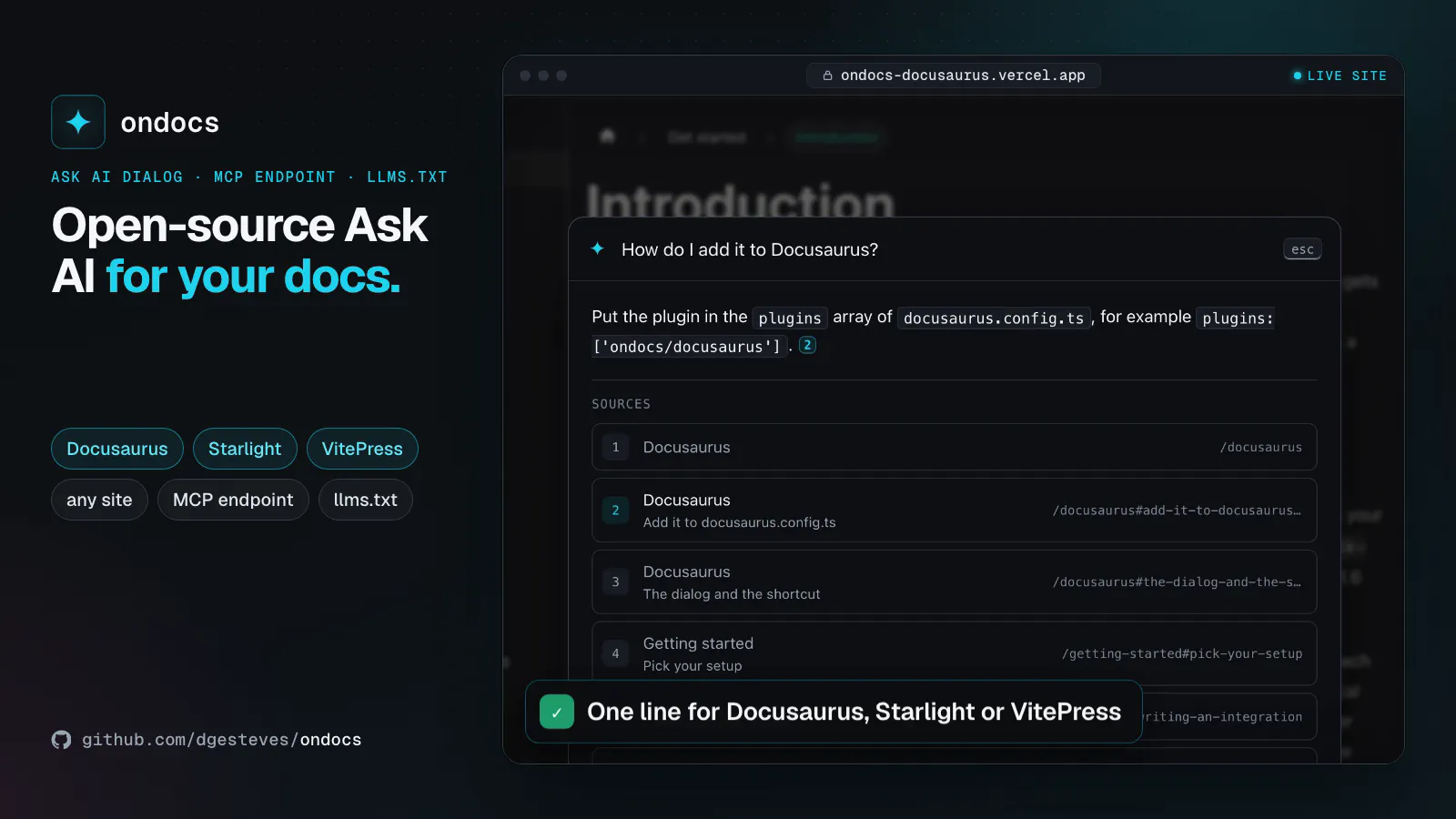Click the inline citation 2 badge in the answer

tap(807, 345)
